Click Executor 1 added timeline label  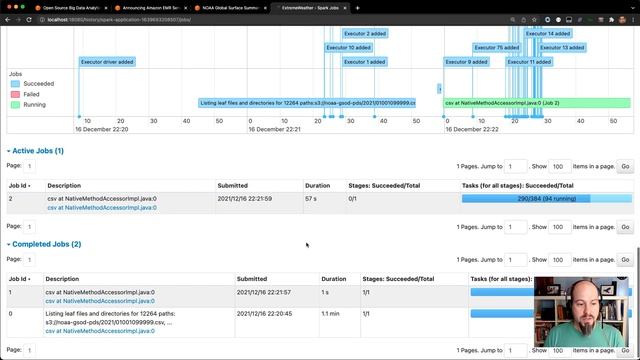(364, 62)
